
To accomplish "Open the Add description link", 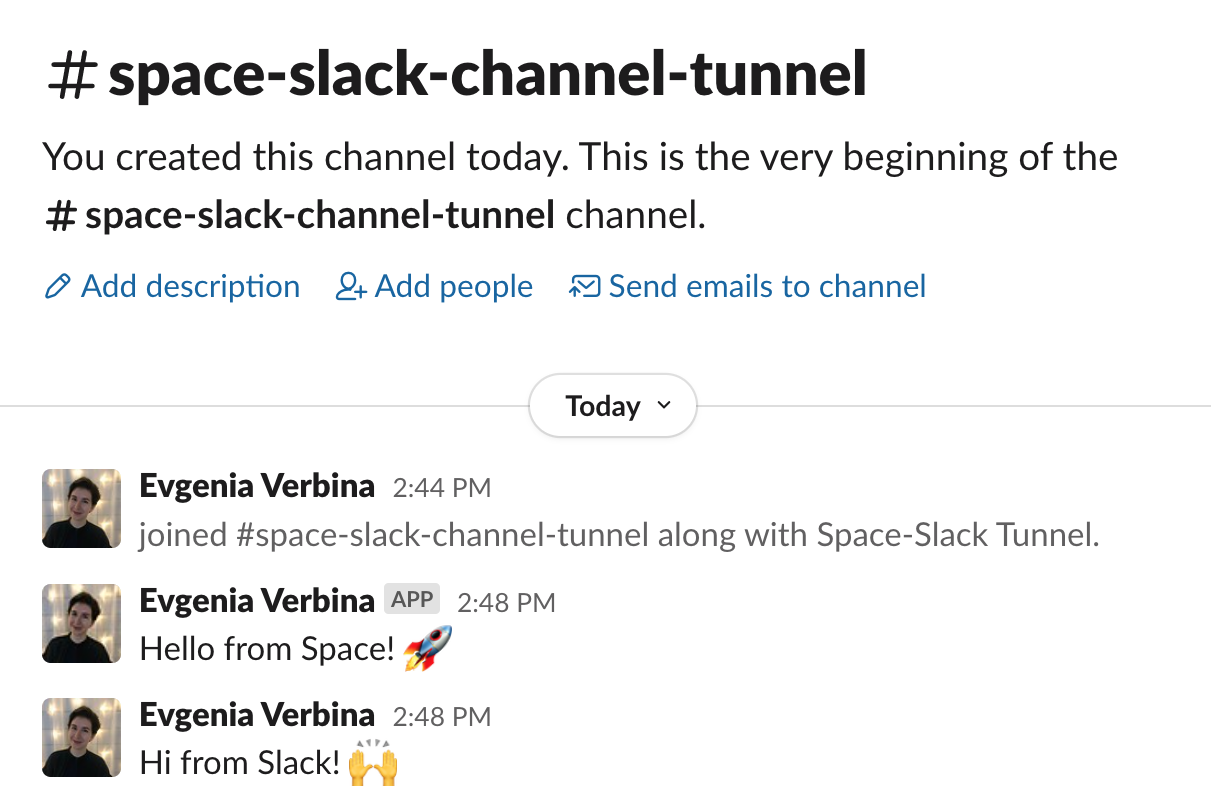I will tap(190, 287).
